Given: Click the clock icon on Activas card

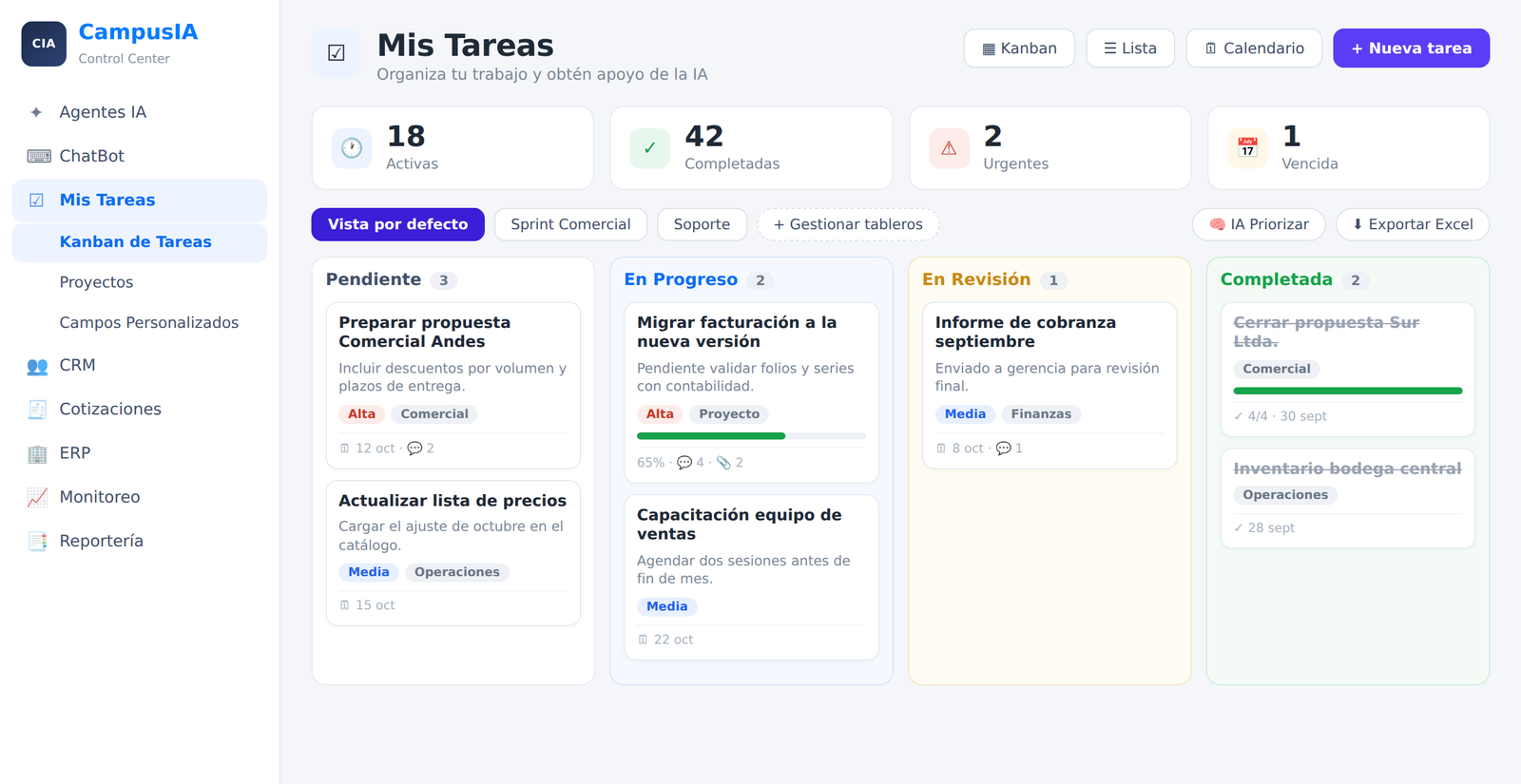Looking at the screenshot, I should (x=352, y=148).
